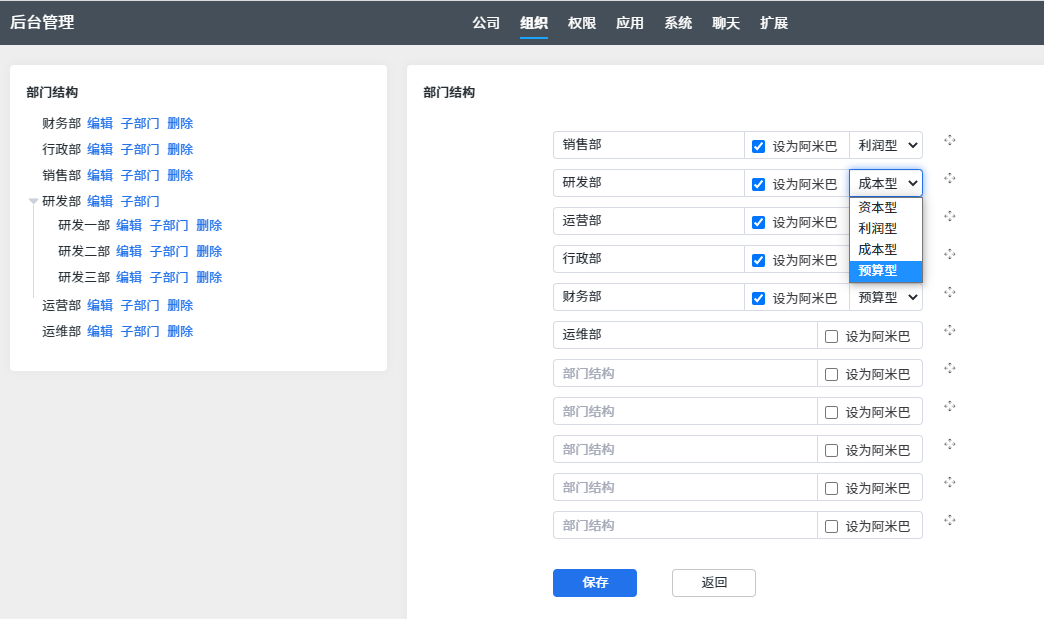Click the drag handle beside 财务部 input row
This screenshot has width=1044, height=619.
click(x=950, y=292)
